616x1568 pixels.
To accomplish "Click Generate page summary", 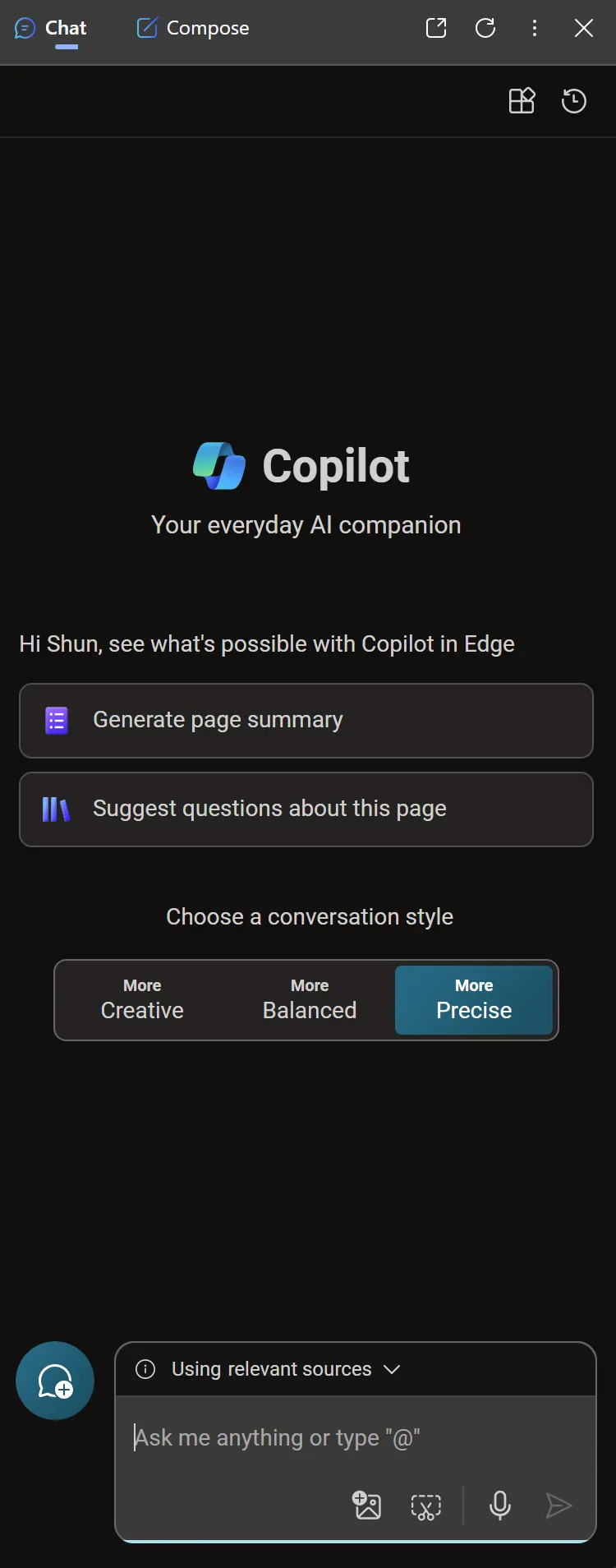I will click(x=306, y=721).
